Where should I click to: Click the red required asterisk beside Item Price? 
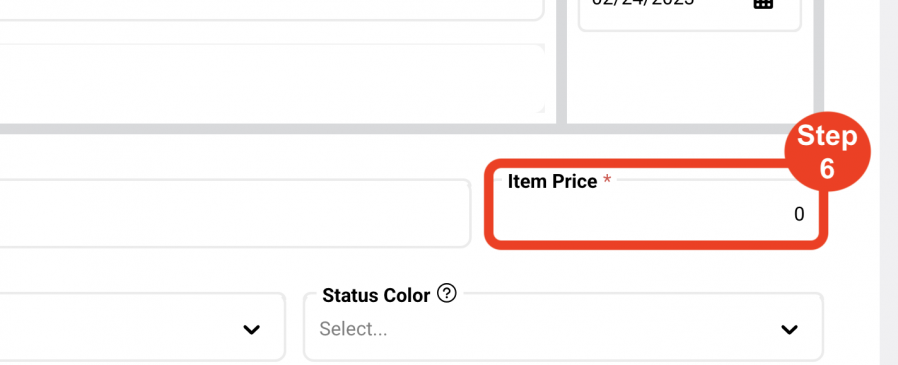[607, 180]
